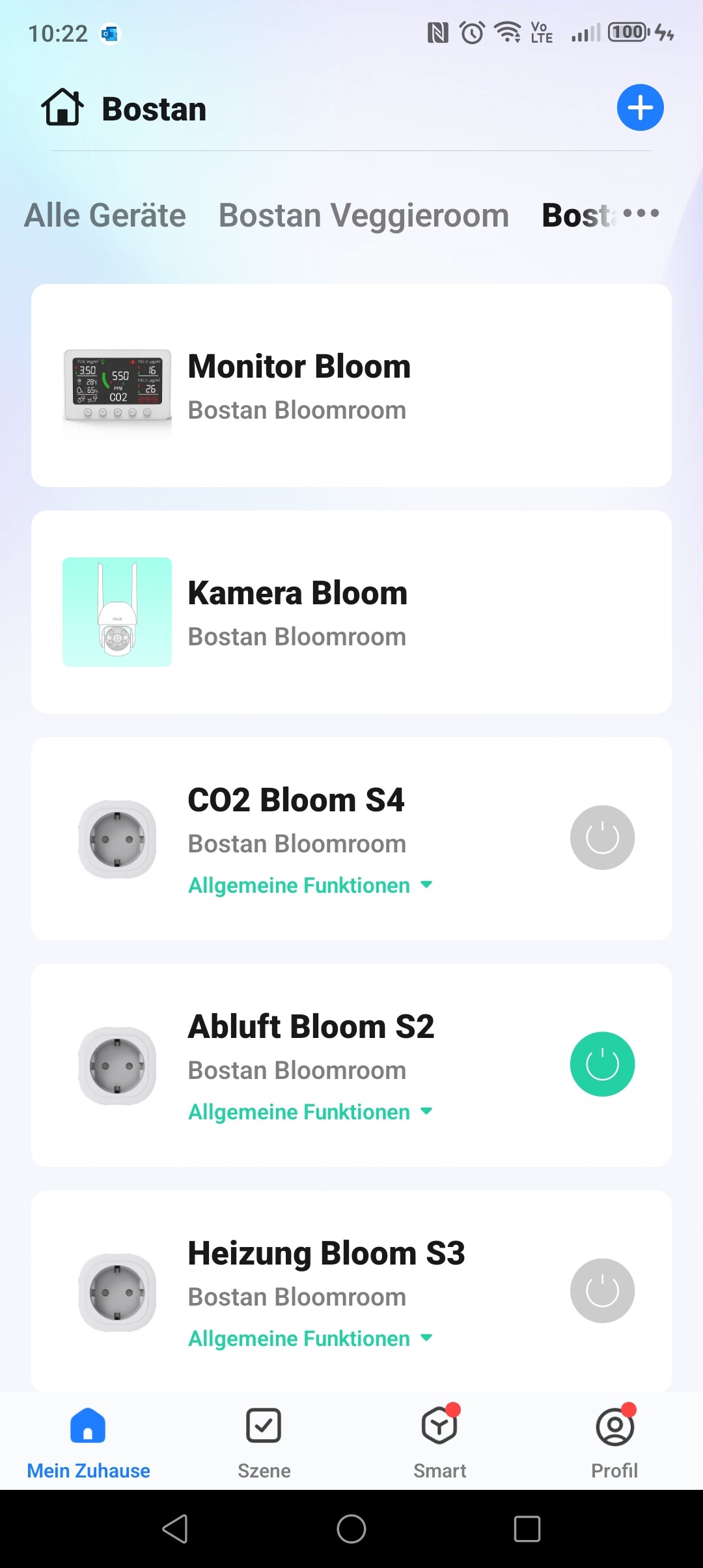Viewport: 703px width, 1568px height.
Task: Open the three-dots room management menu
Action: [x=641, y=214]
